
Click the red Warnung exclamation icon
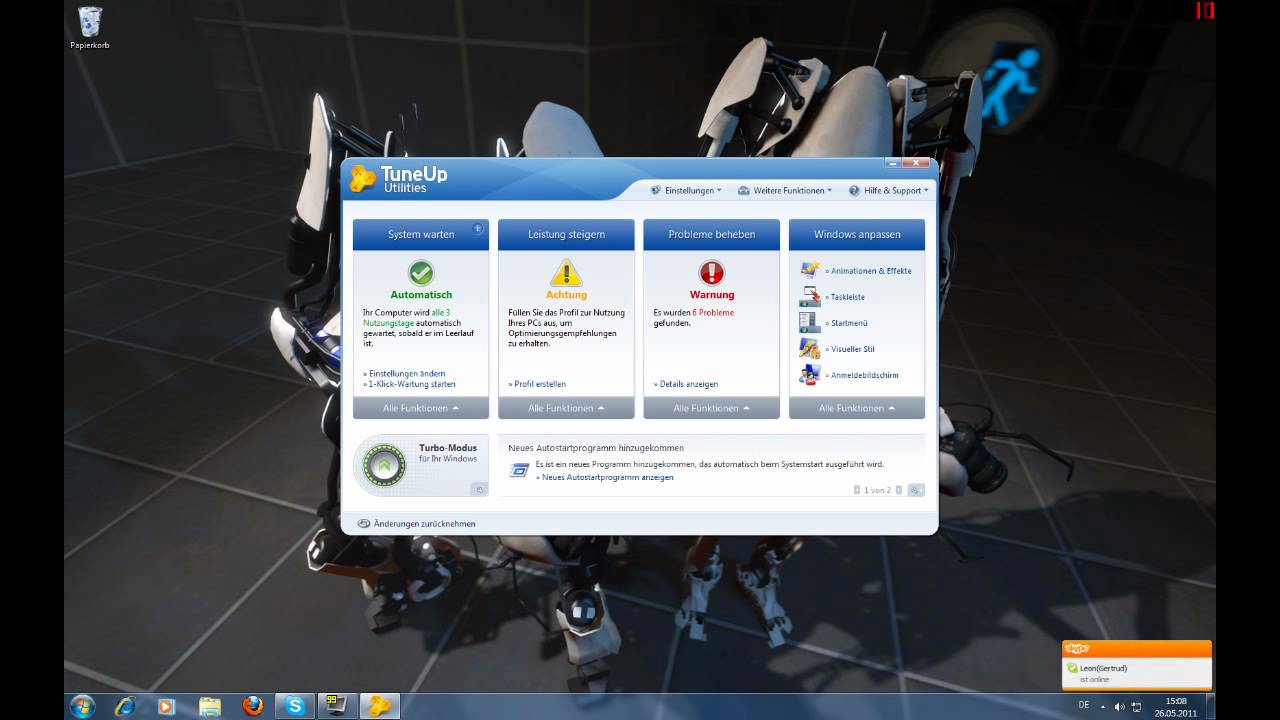click(711, 273)
